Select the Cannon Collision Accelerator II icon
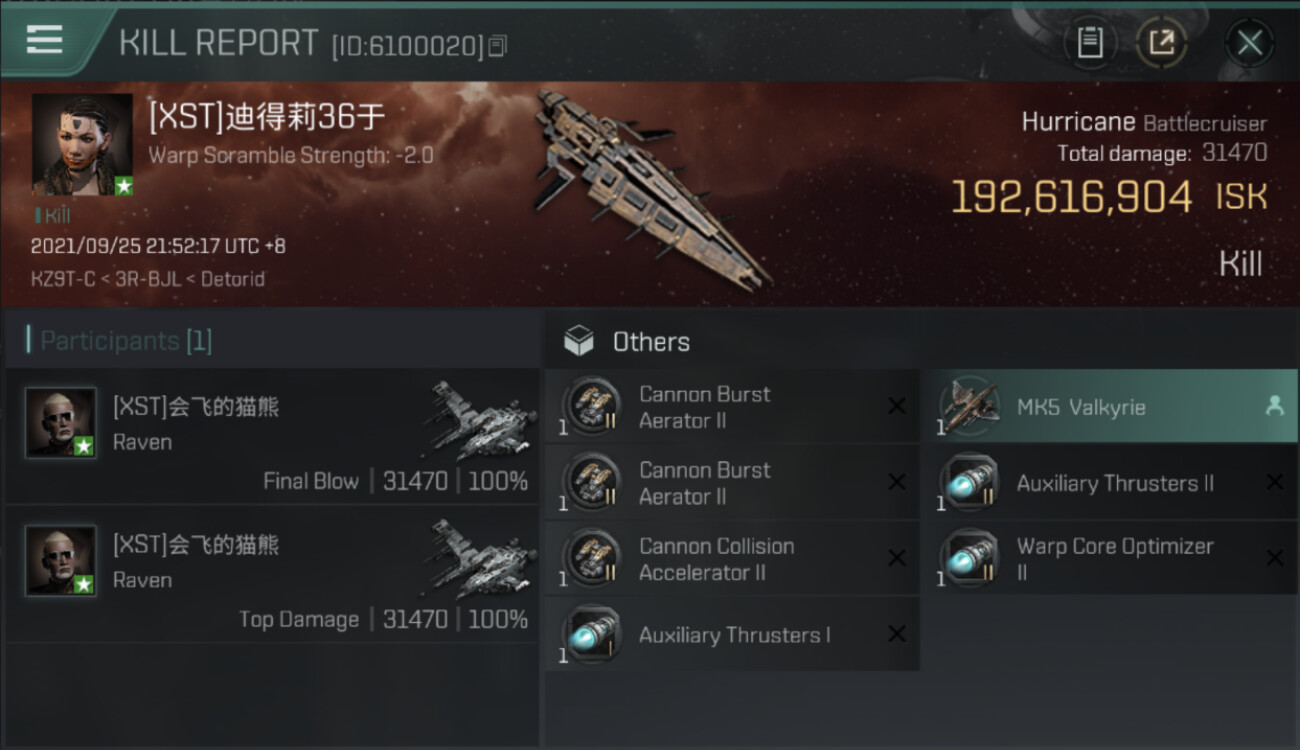 pos(592,559)
